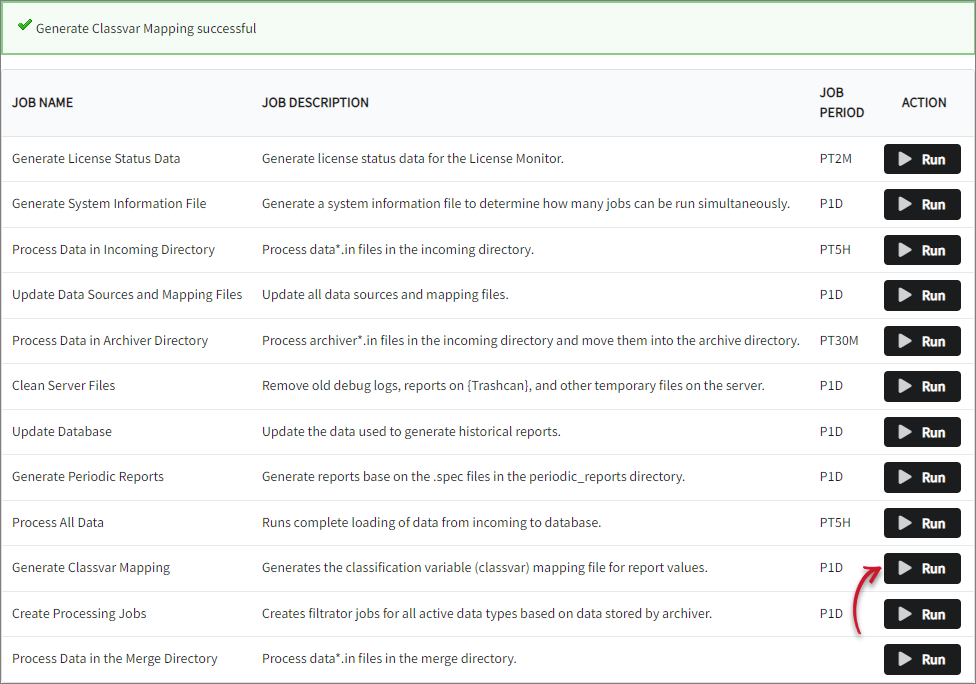Click the play icon for Update Data Sources and Mapping Files
The width and height of the screenshot is (976, 684).
click(905, 295)
